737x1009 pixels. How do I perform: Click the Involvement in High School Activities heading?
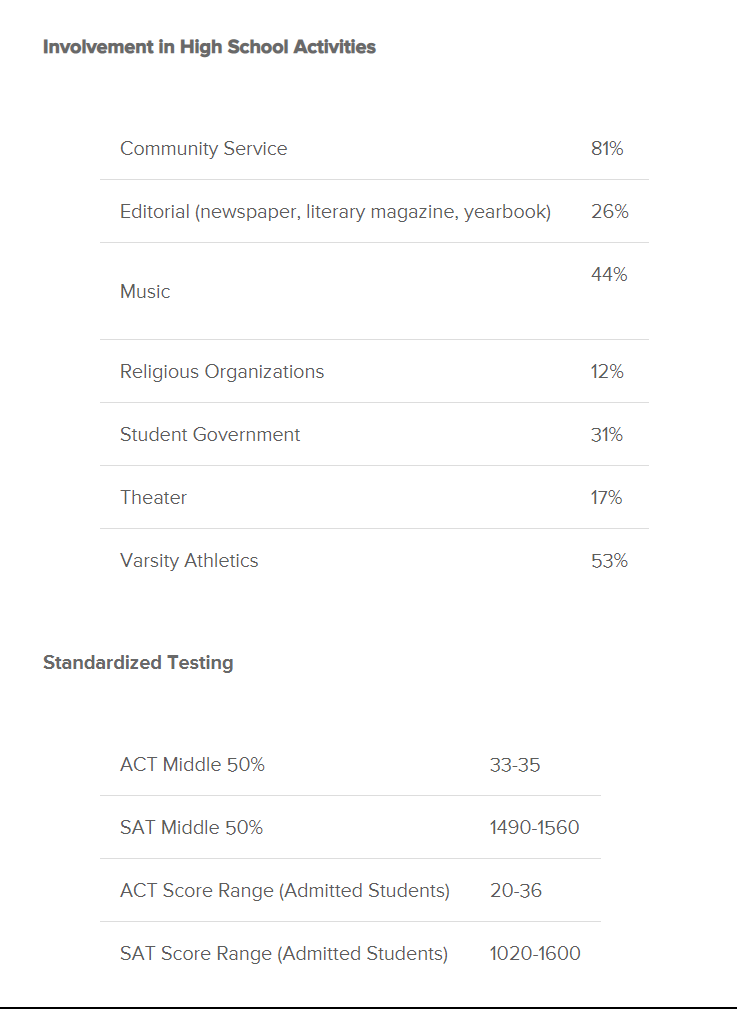pyautogui.click(x=209, y=47)
